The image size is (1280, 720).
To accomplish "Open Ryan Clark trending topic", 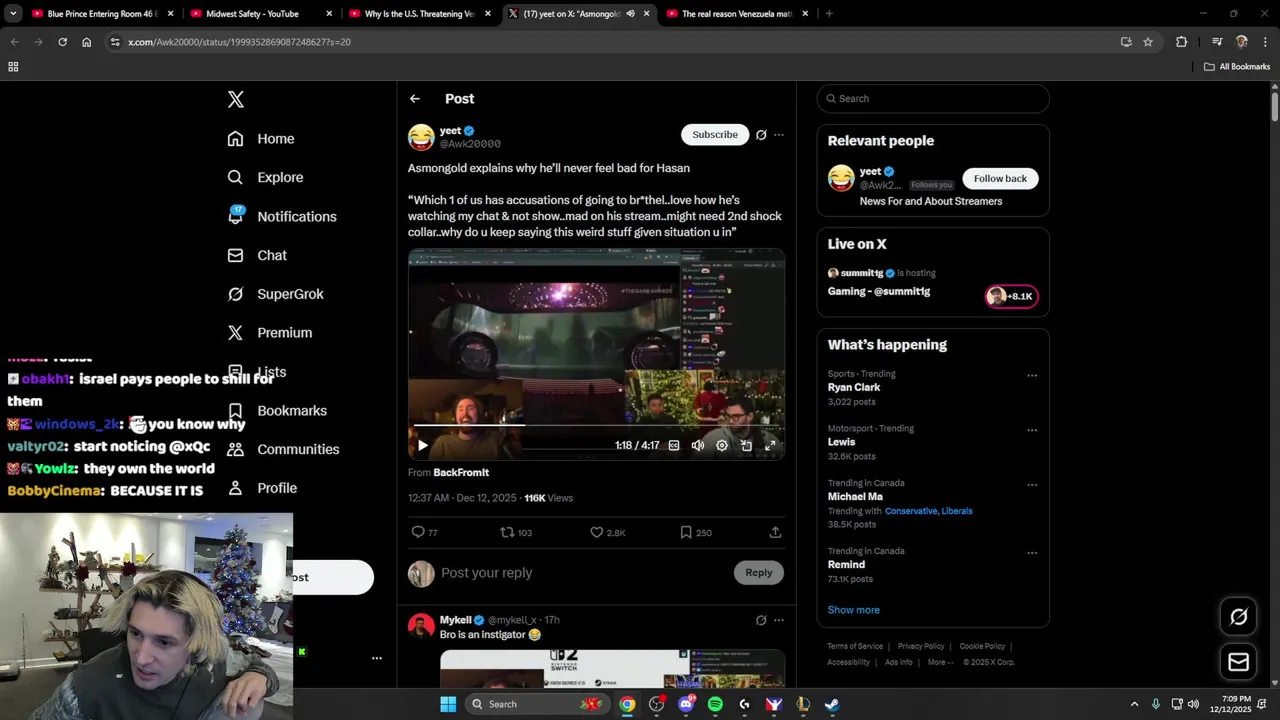I will click(854, 387).
